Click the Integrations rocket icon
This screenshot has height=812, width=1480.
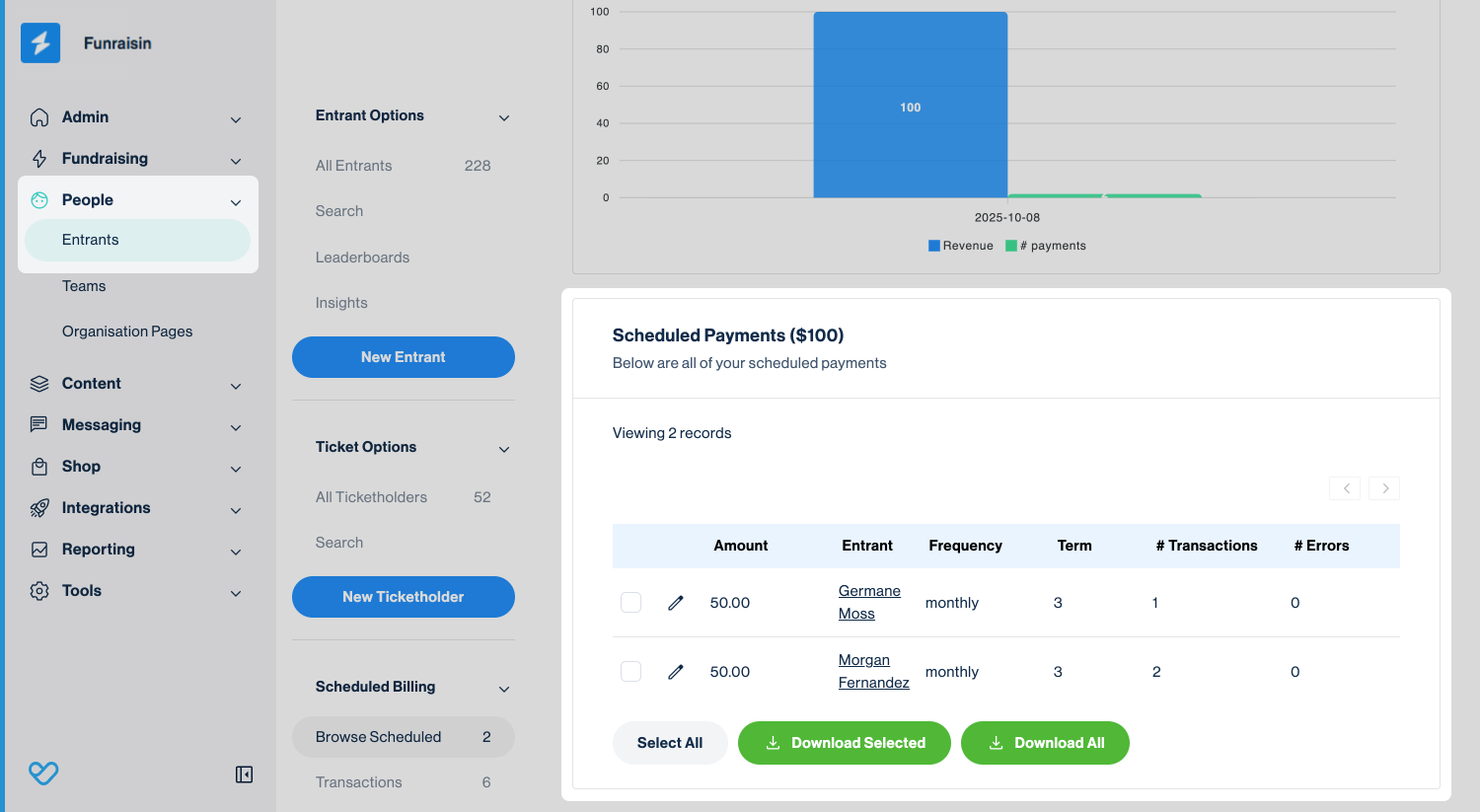point(39,508)
